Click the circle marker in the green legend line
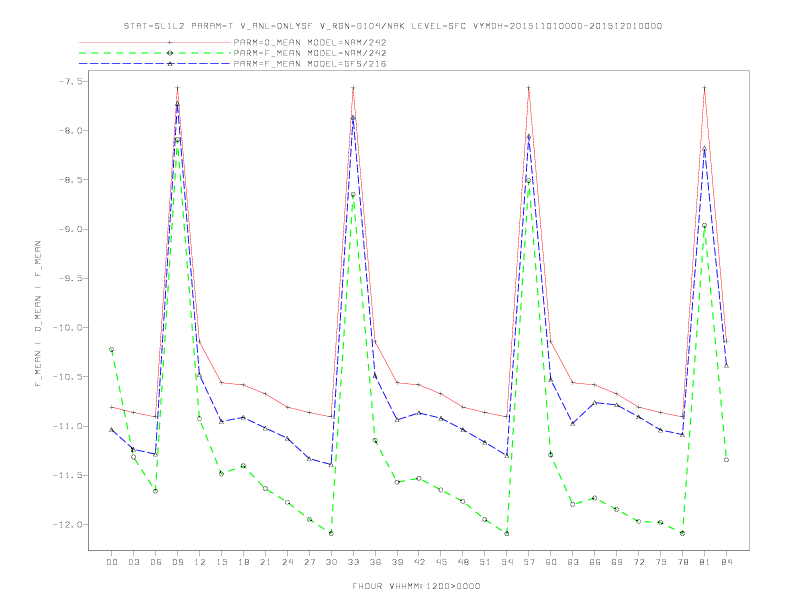This screenshot has width=792, height=612. [x=170, y=53]
